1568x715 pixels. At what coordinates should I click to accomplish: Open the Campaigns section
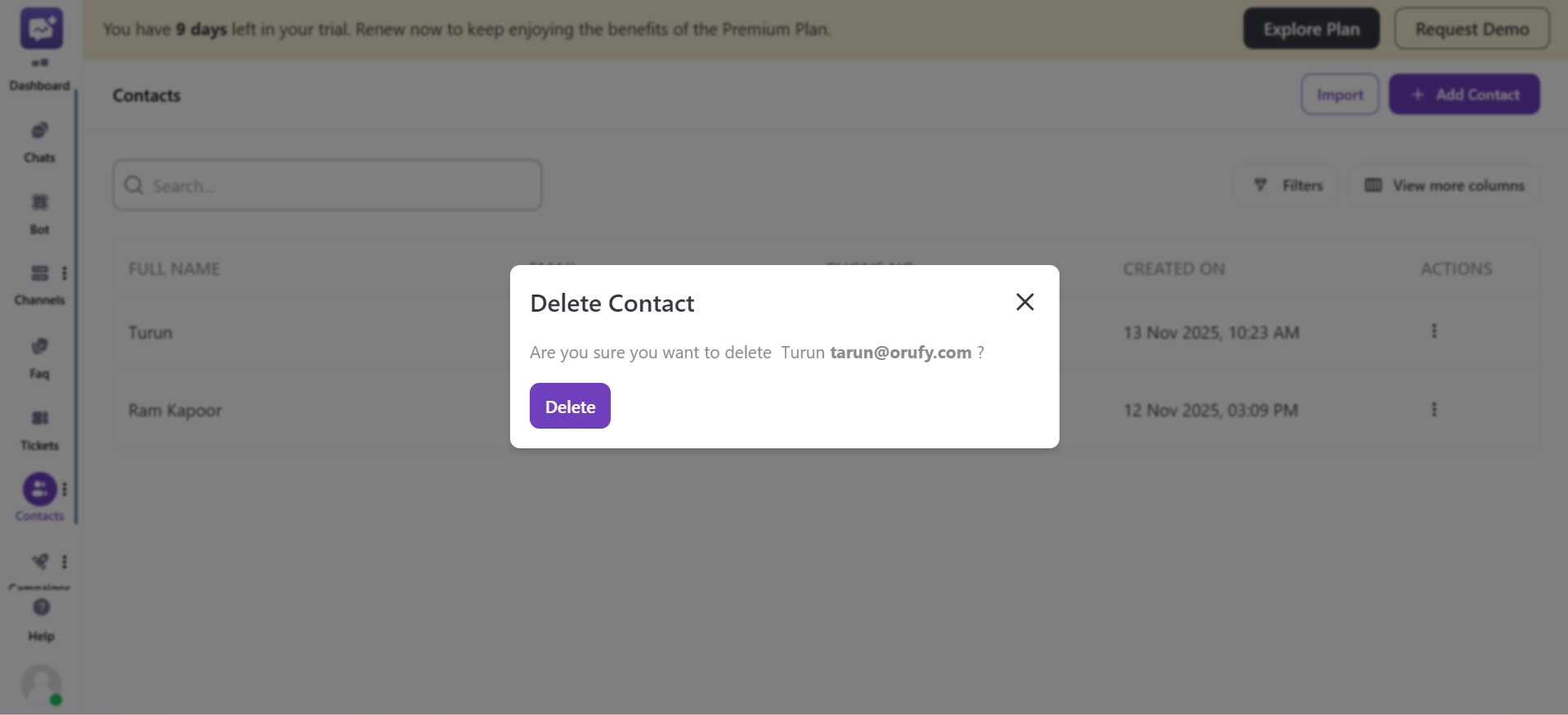[39, 562]
